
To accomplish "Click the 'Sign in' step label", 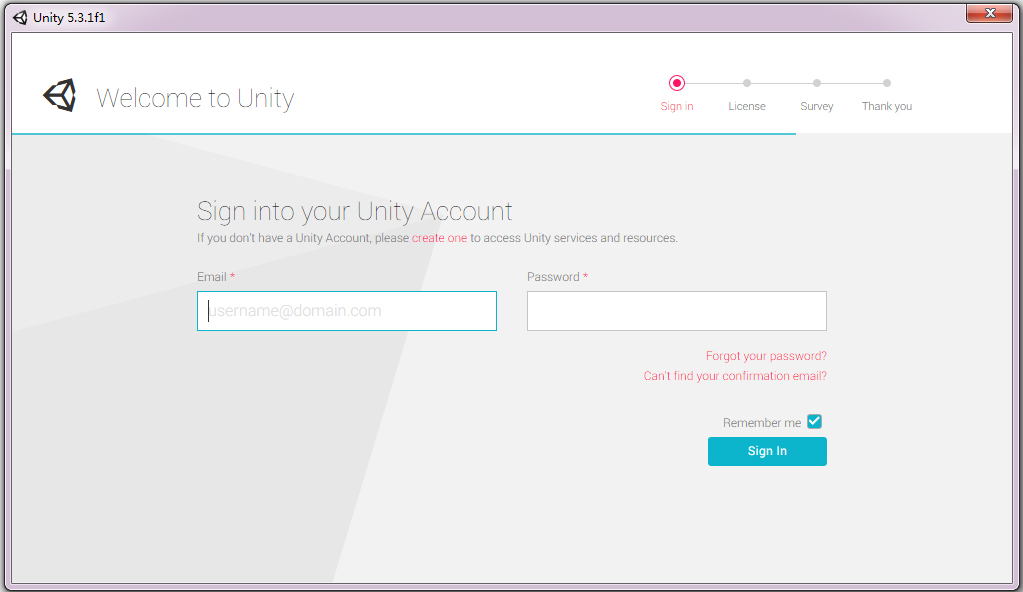I will (x=677, y=106).
